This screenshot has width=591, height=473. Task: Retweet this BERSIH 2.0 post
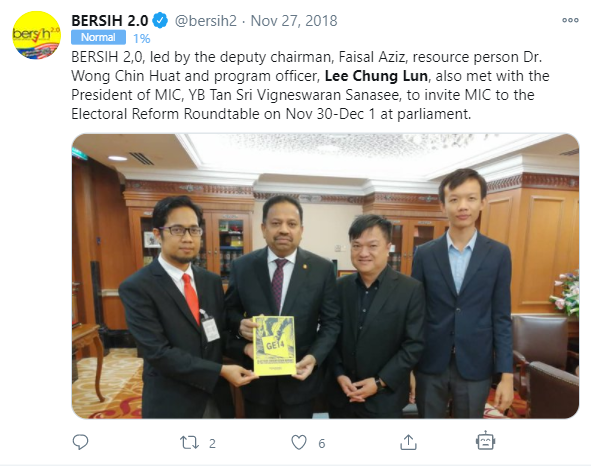189,442
